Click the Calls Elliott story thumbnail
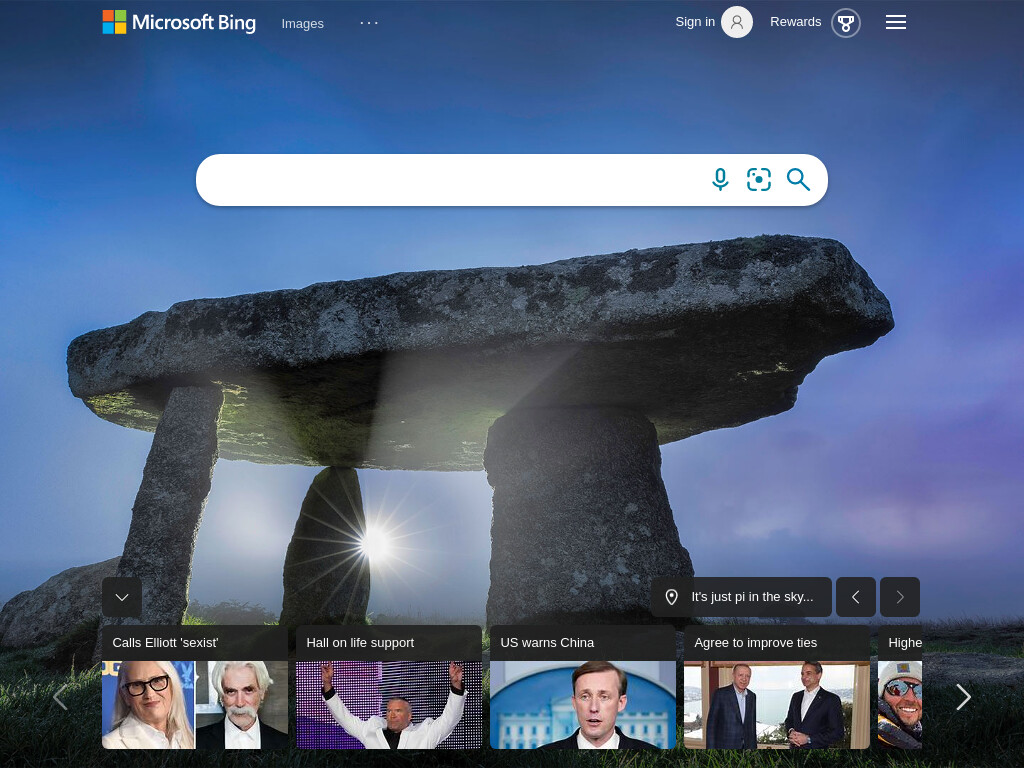 coord(195,705)
